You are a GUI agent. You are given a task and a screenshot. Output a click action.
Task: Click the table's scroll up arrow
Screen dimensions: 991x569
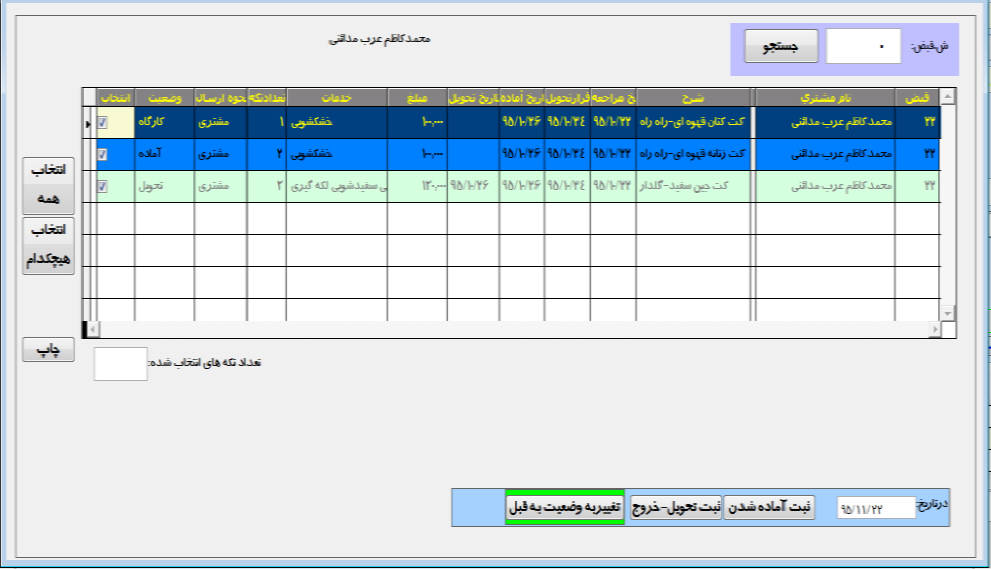947,97
